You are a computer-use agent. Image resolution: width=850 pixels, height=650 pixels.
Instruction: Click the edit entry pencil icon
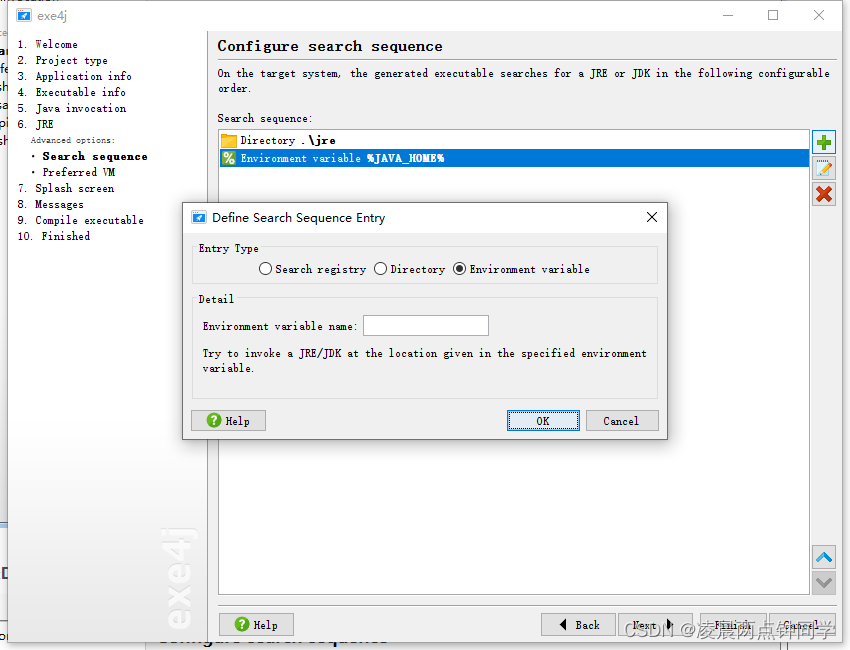coord(824,169)
